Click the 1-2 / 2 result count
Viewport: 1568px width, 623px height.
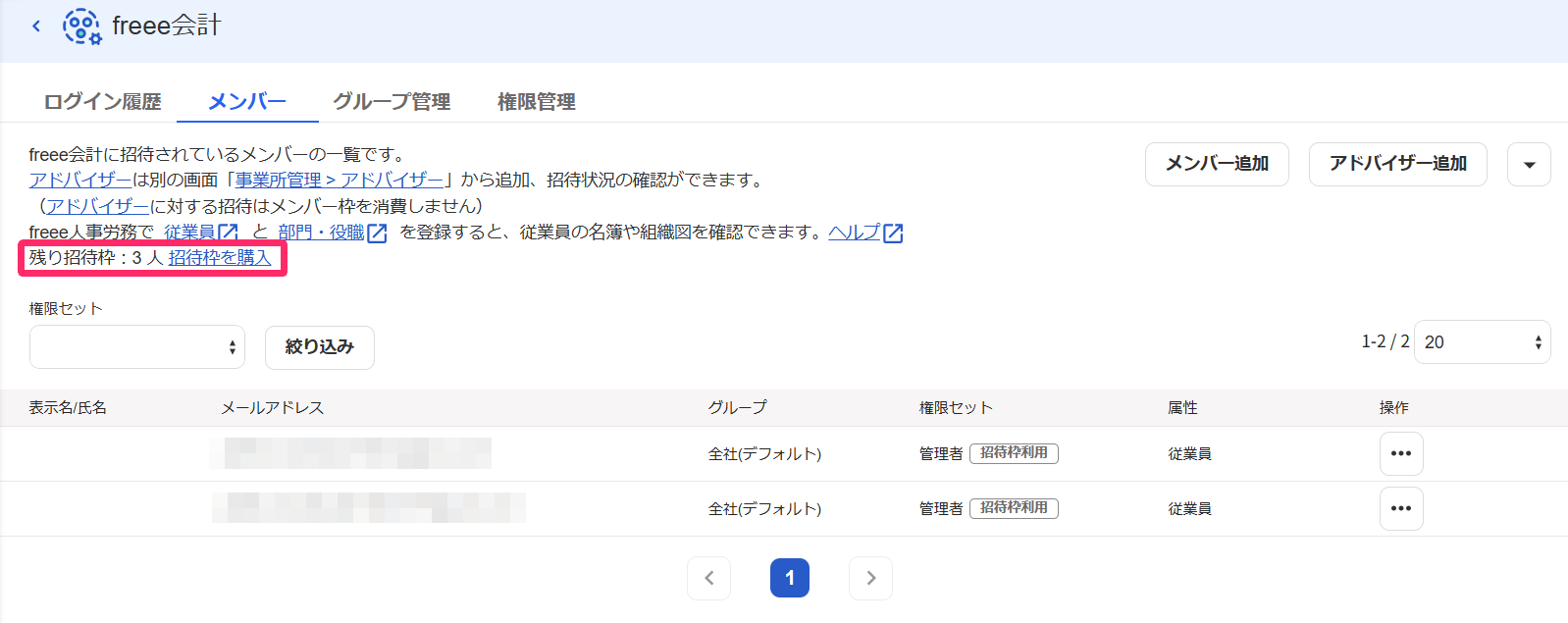pos(1385,341)
